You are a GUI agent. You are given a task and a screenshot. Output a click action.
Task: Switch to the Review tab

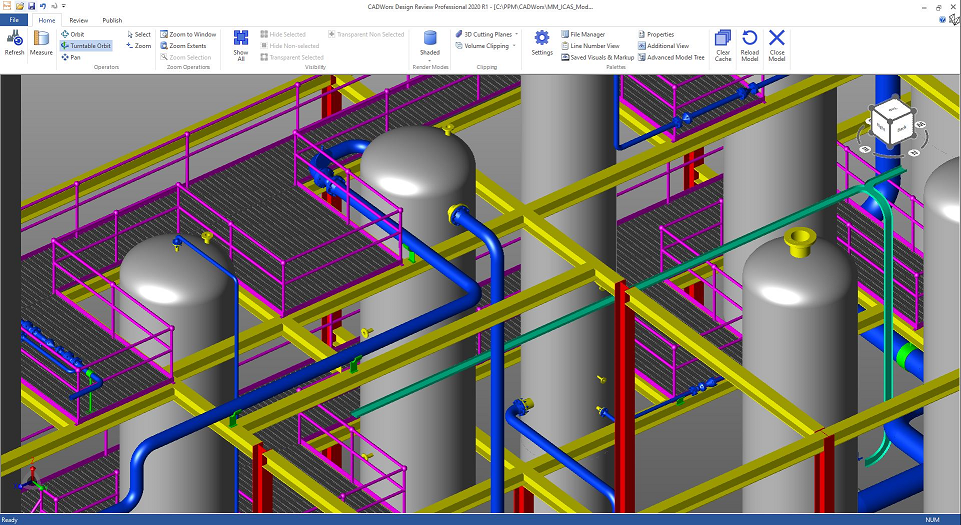coord(79,20)
